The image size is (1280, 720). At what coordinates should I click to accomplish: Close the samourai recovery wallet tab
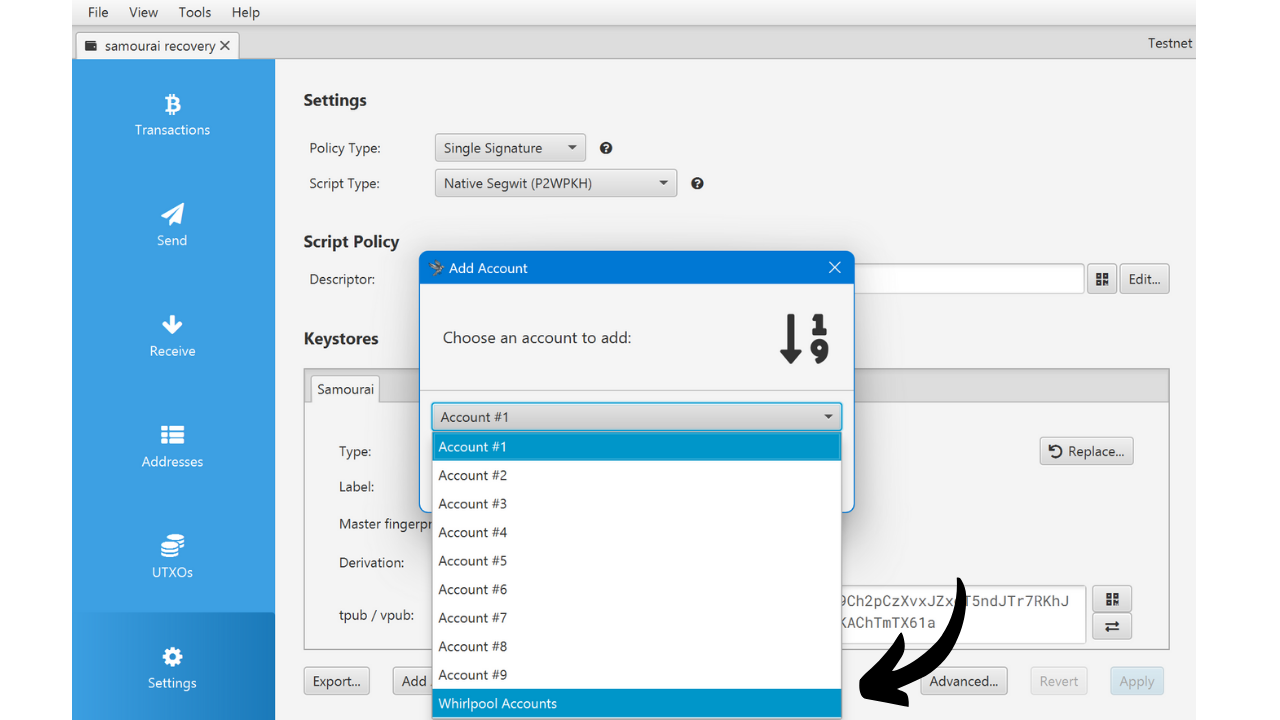pyautogui.click(x=225, y=46)
